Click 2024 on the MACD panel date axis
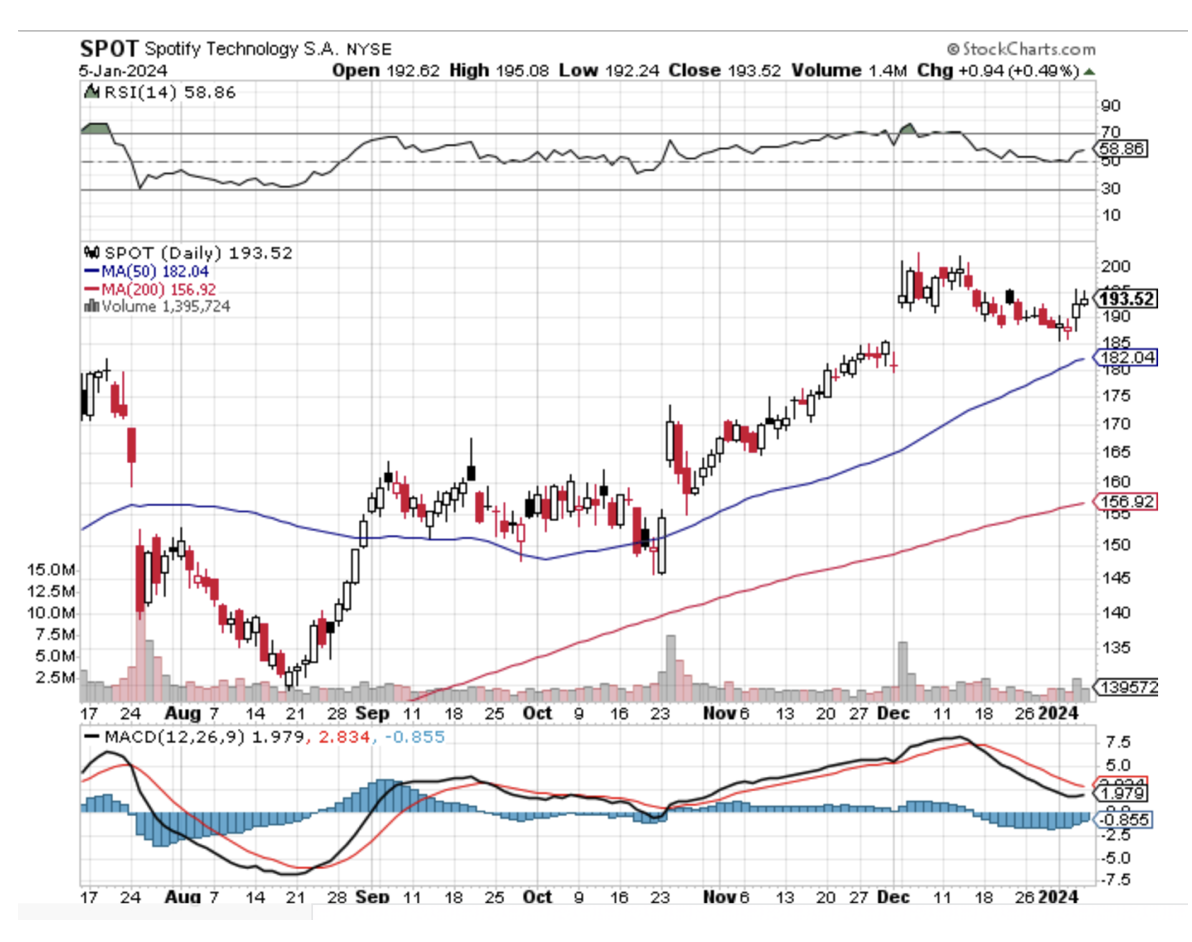Image resolution: width=1192 pixels, height=942 pixels. coord(1059,897)
